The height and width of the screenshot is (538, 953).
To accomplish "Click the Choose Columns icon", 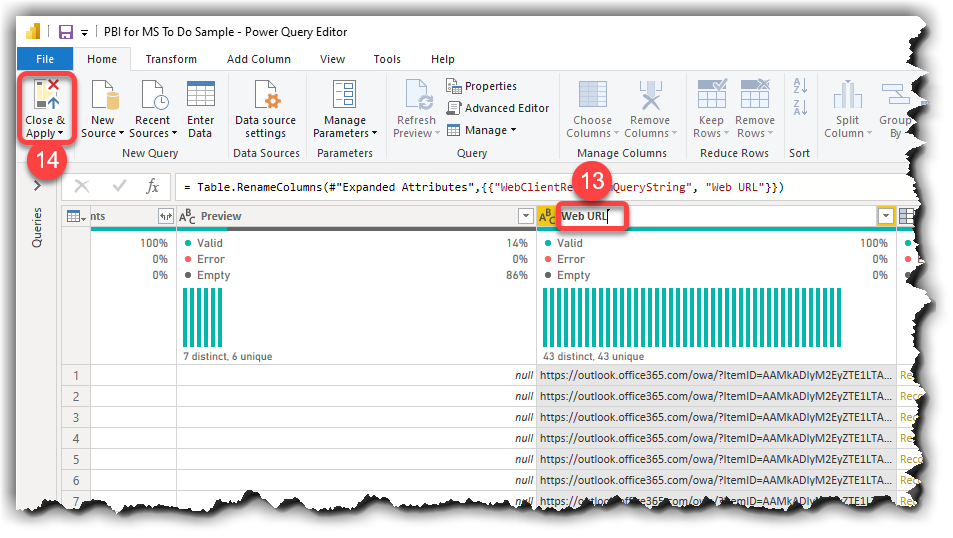I will [x=592, y=95].
